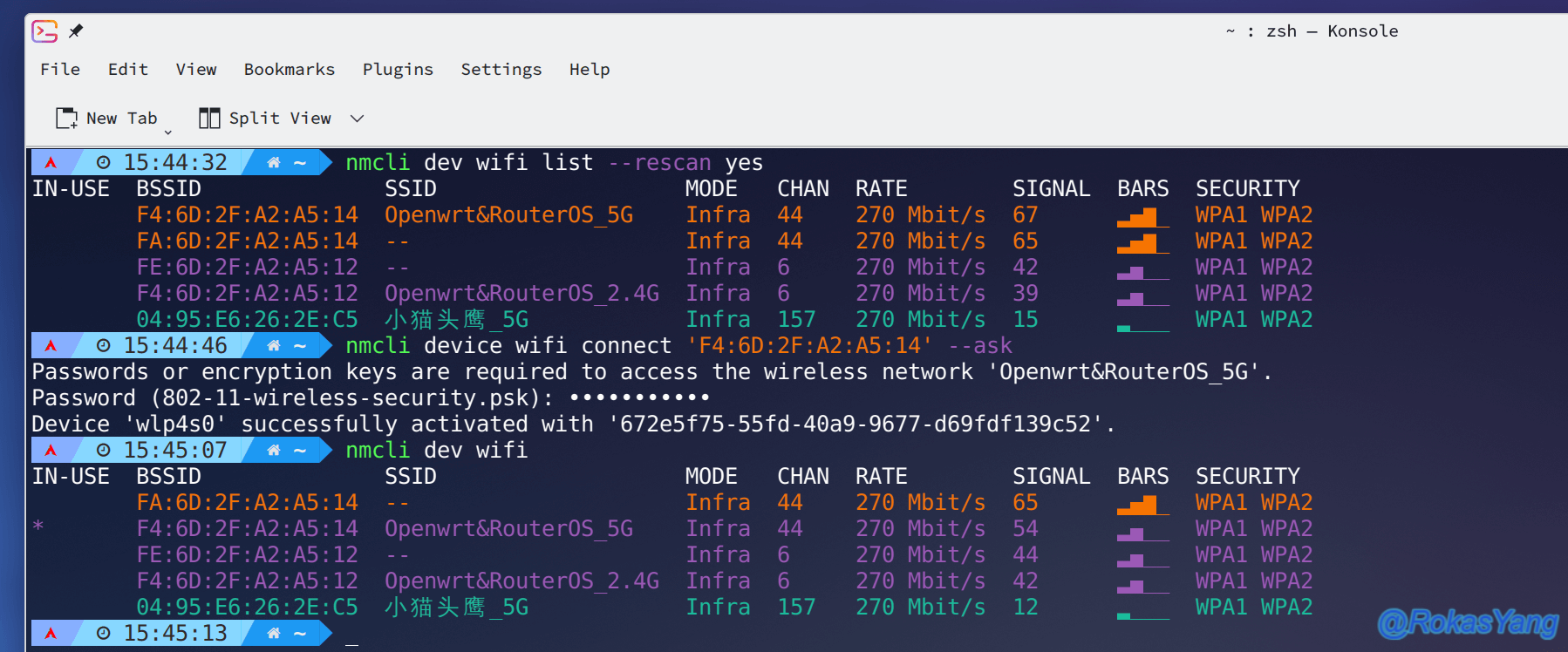Click the New Tab page icon
The height and width of the screenshot is (652, 1568).
pyautogui.click(x=66, y=118)
